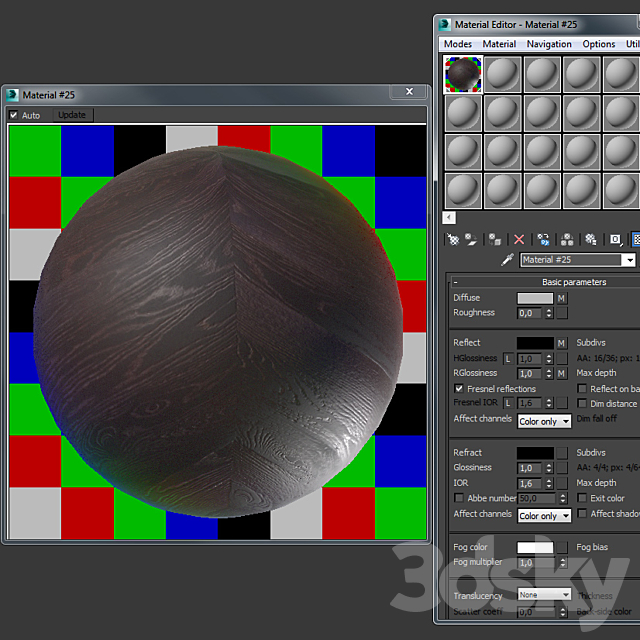Enable the Exit color checkbox

(x=582, y=498)
